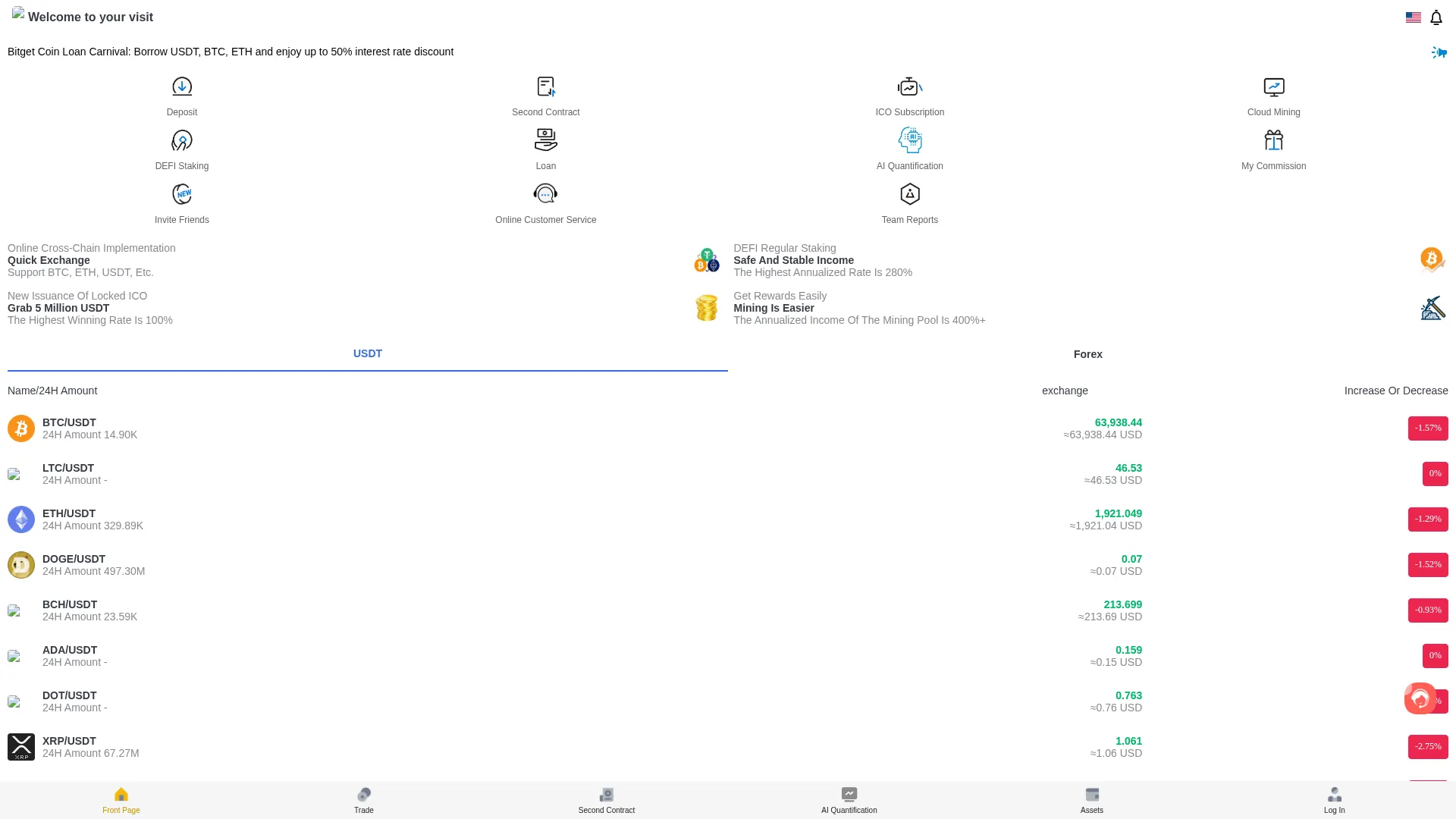Screen dimensions: 1456x819
Task: Select the USDT market tab
Action: point(368,354)
